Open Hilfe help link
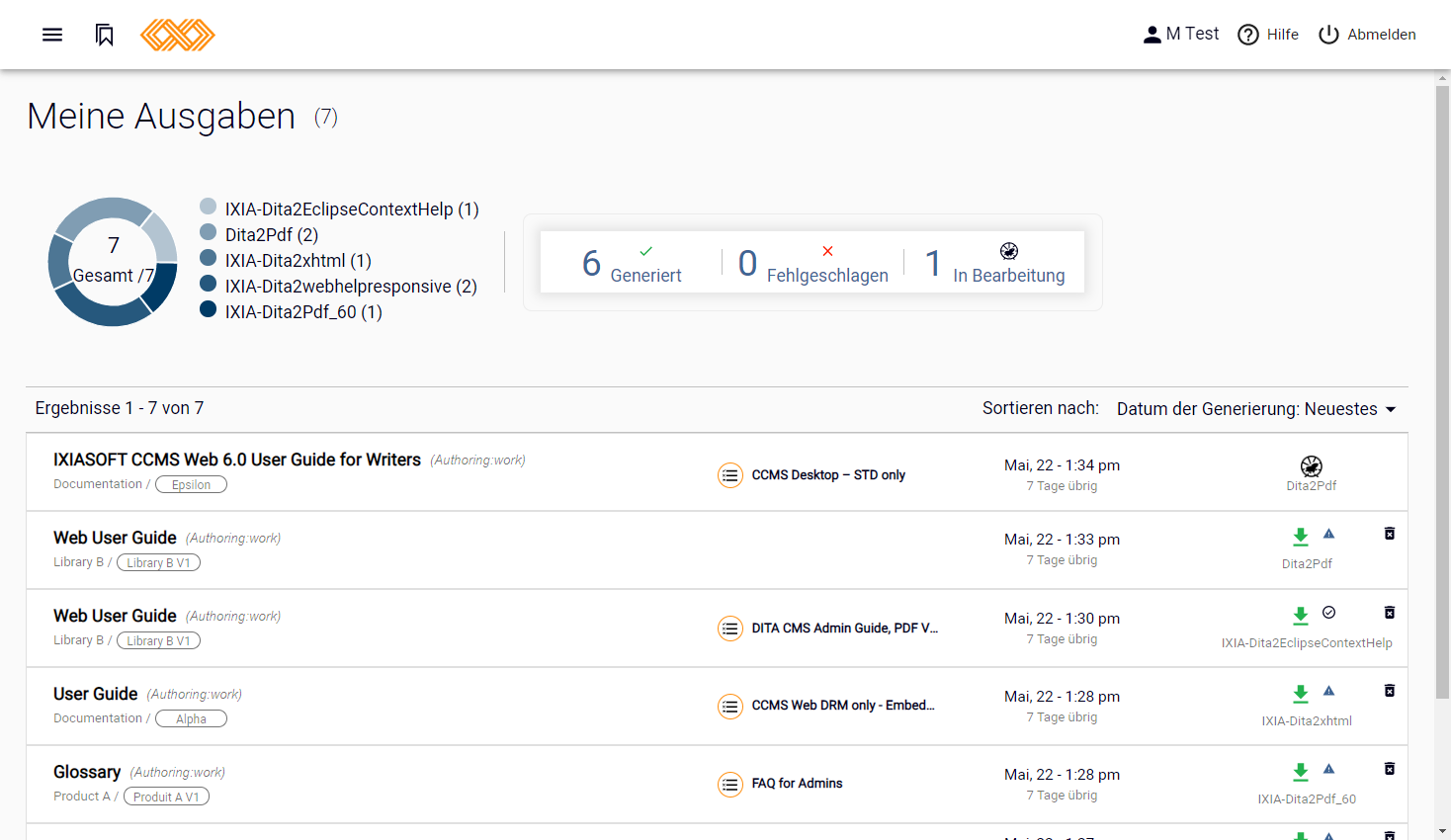This screenshot has width=1451, height=840. tap(1268, 35)
